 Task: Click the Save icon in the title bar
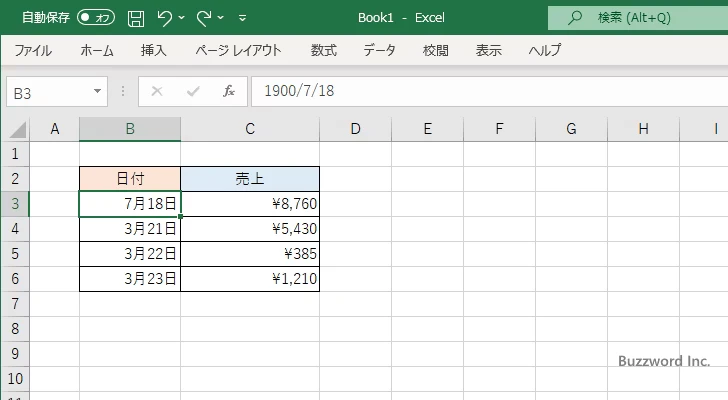click(136, 18)
